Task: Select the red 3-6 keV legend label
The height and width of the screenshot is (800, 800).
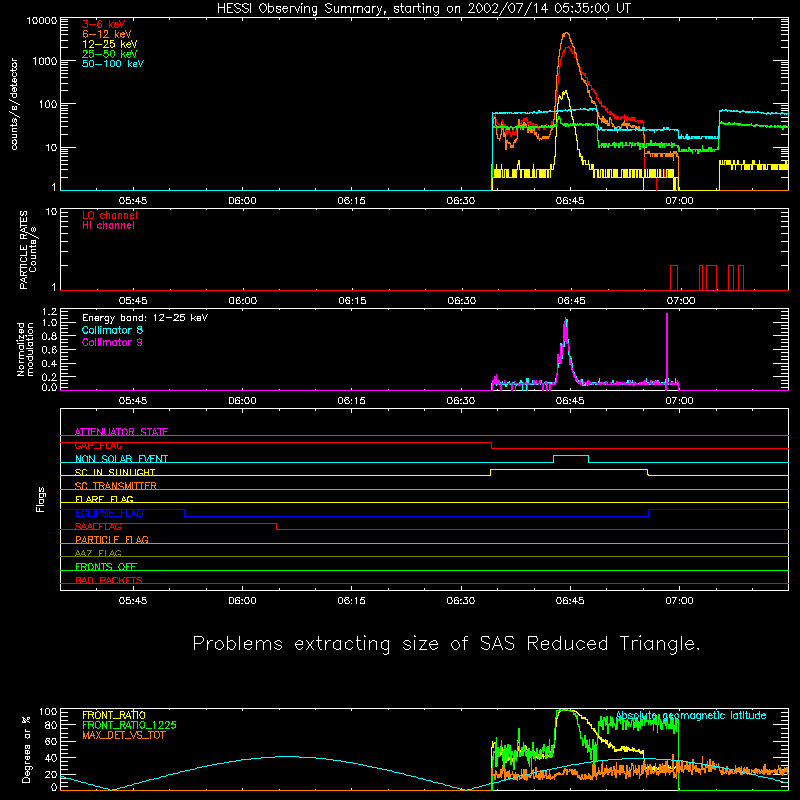Action: coord(104,24)
